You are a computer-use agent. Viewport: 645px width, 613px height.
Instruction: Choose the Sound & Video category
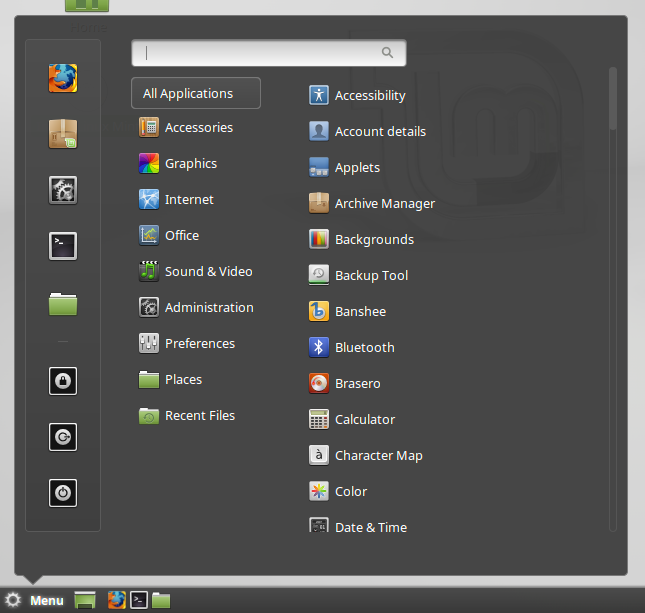tap(196, 272)
